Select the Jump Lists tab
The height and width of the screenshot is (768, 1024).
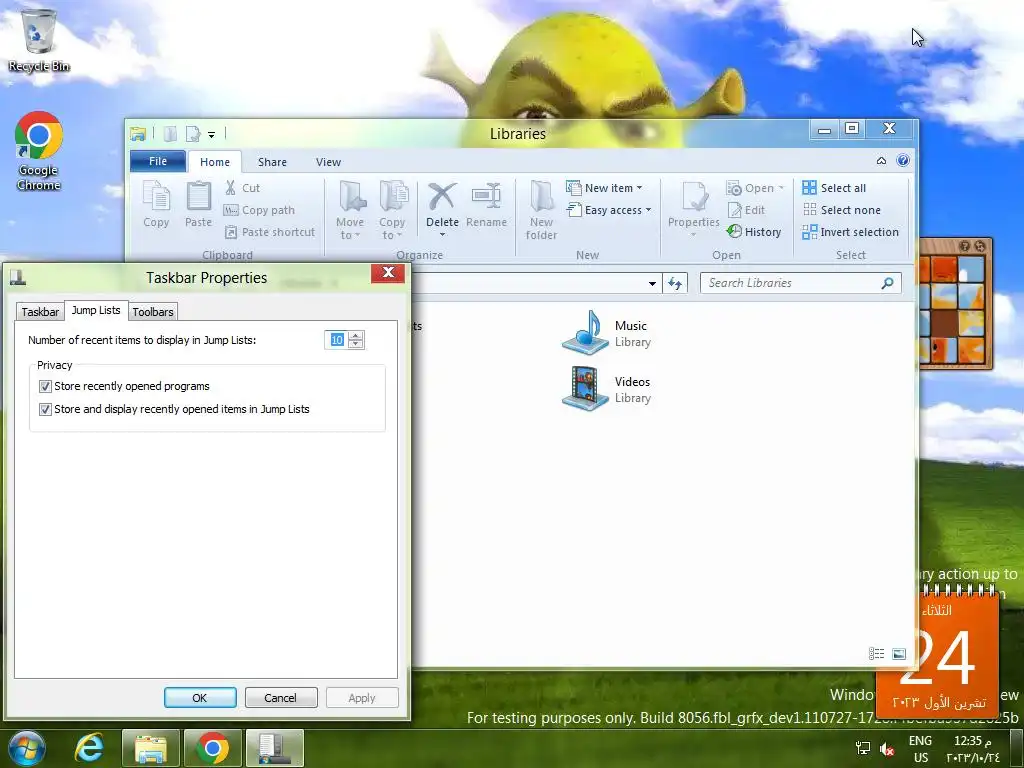[96, 310]
